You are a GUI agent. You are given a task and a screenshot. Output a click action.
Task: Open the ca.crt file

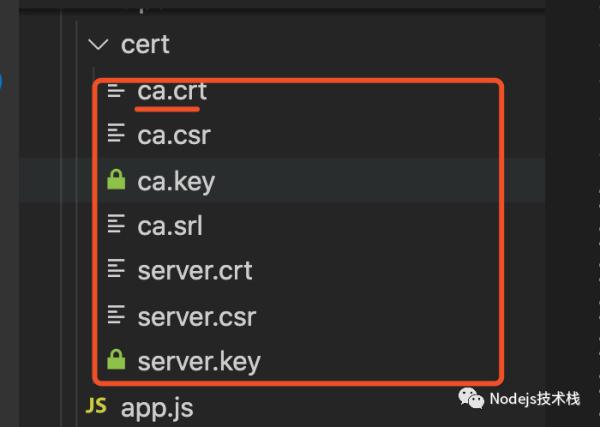pyautogui.click(x=172, y=90)
